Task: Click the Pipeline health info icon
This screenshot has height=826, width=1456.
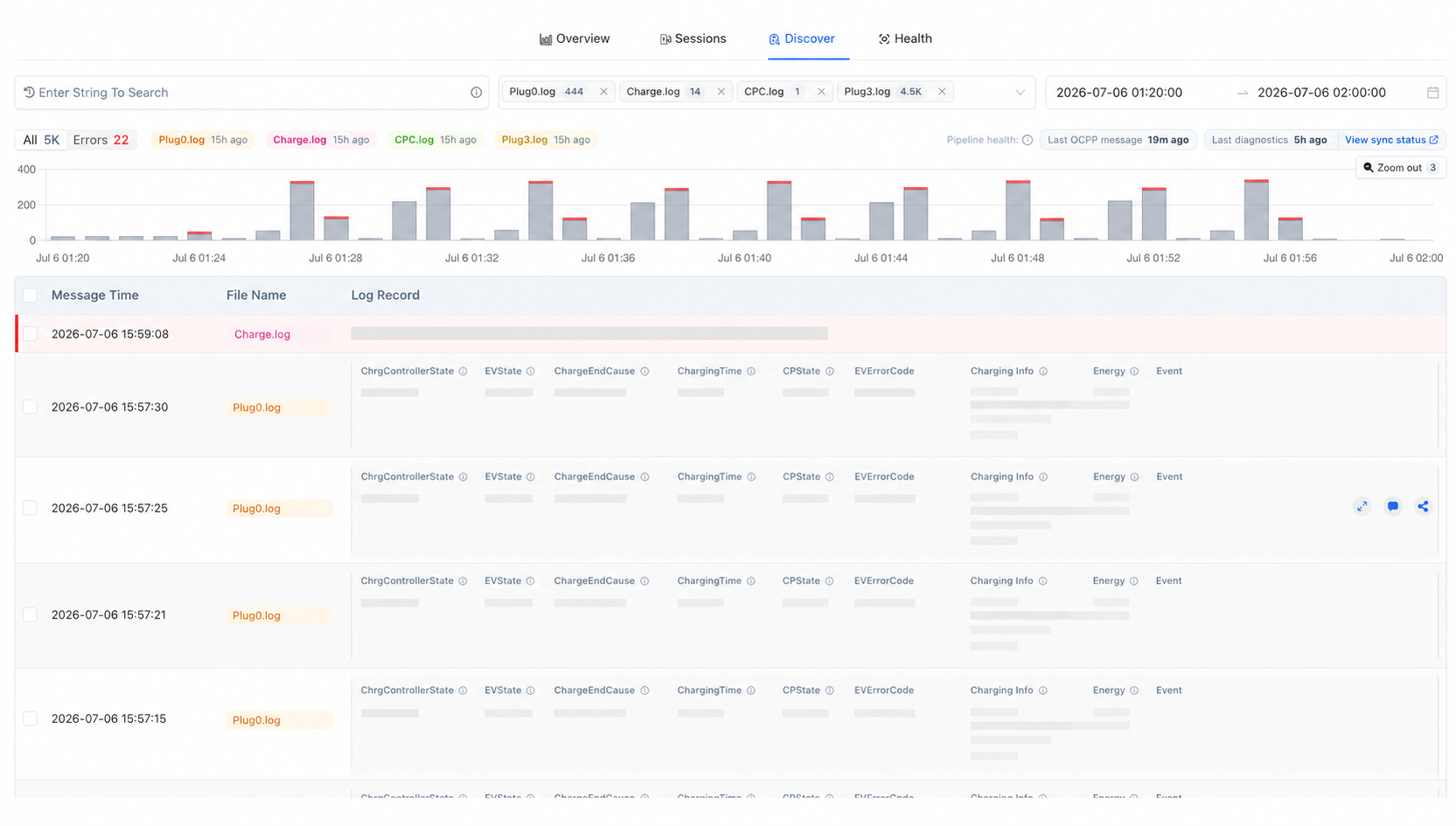Action: click(1028, 140)
